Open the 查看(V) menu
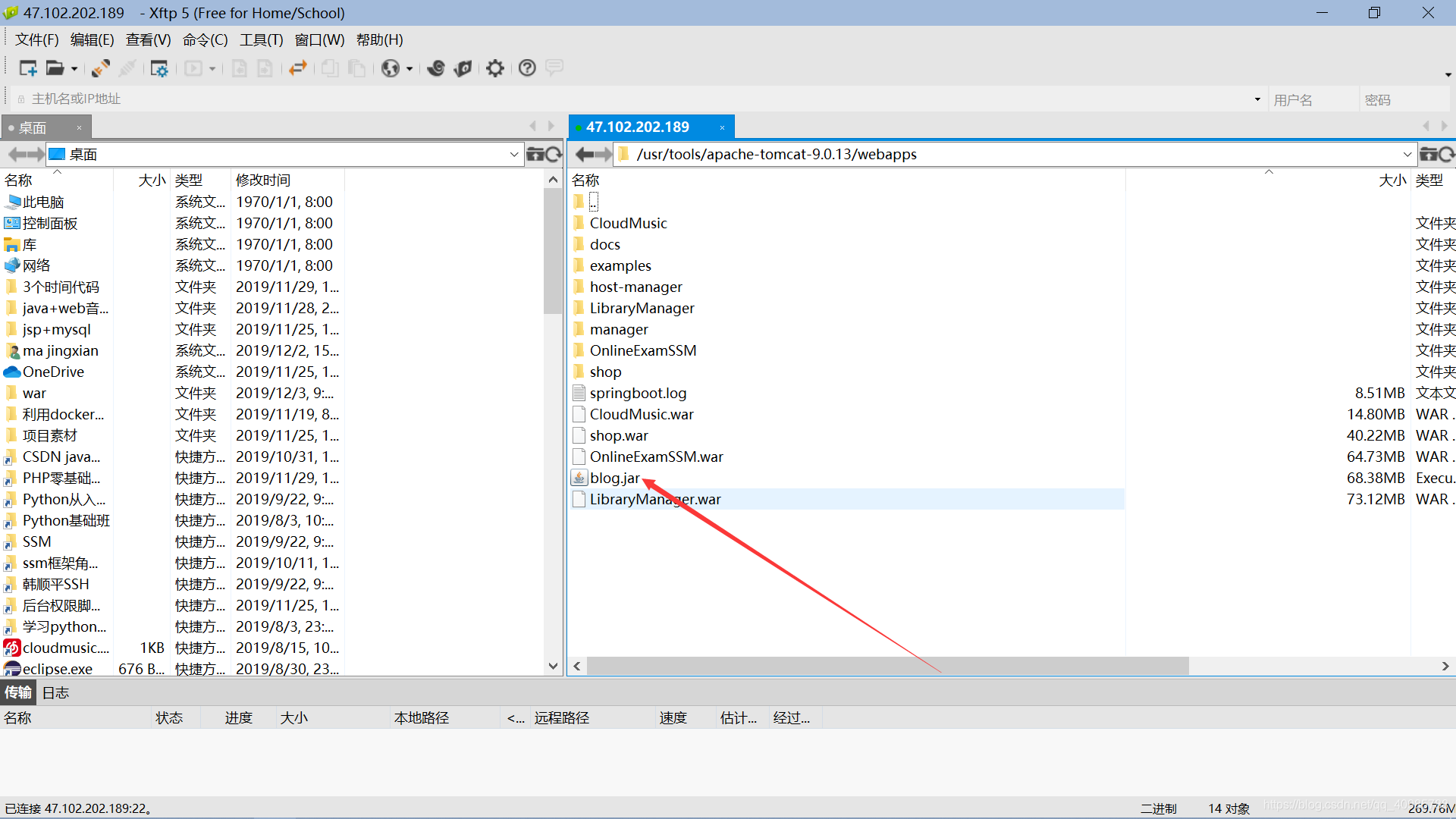Screen dimensions: 1456x819 (148, 39)
